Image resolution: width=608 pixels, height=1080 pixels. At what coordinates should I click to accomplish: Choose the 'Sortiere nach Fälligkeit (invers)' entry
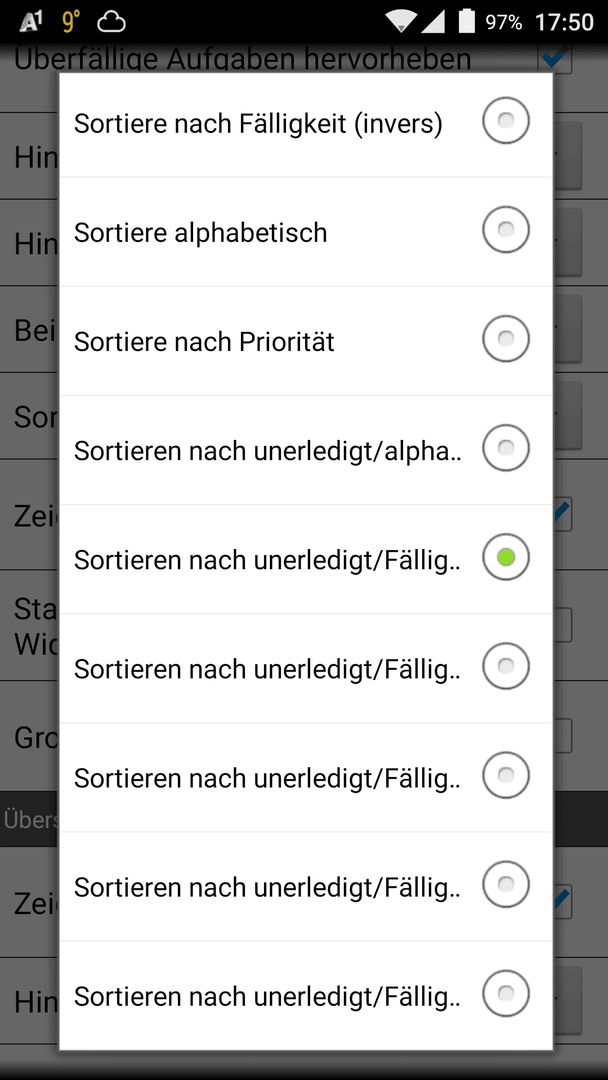[x=258, y=124]
